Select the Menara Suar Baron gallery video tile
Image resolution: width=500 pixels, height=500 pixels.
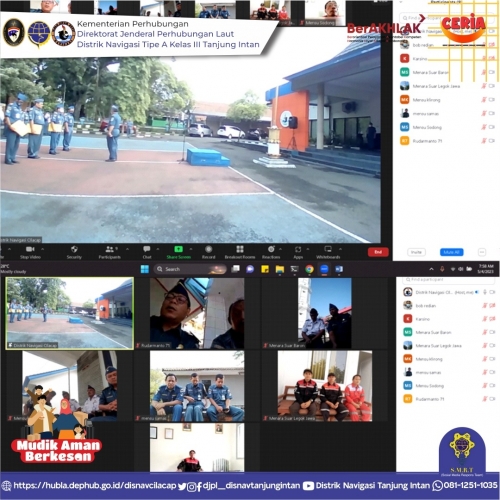coord(325,313)
